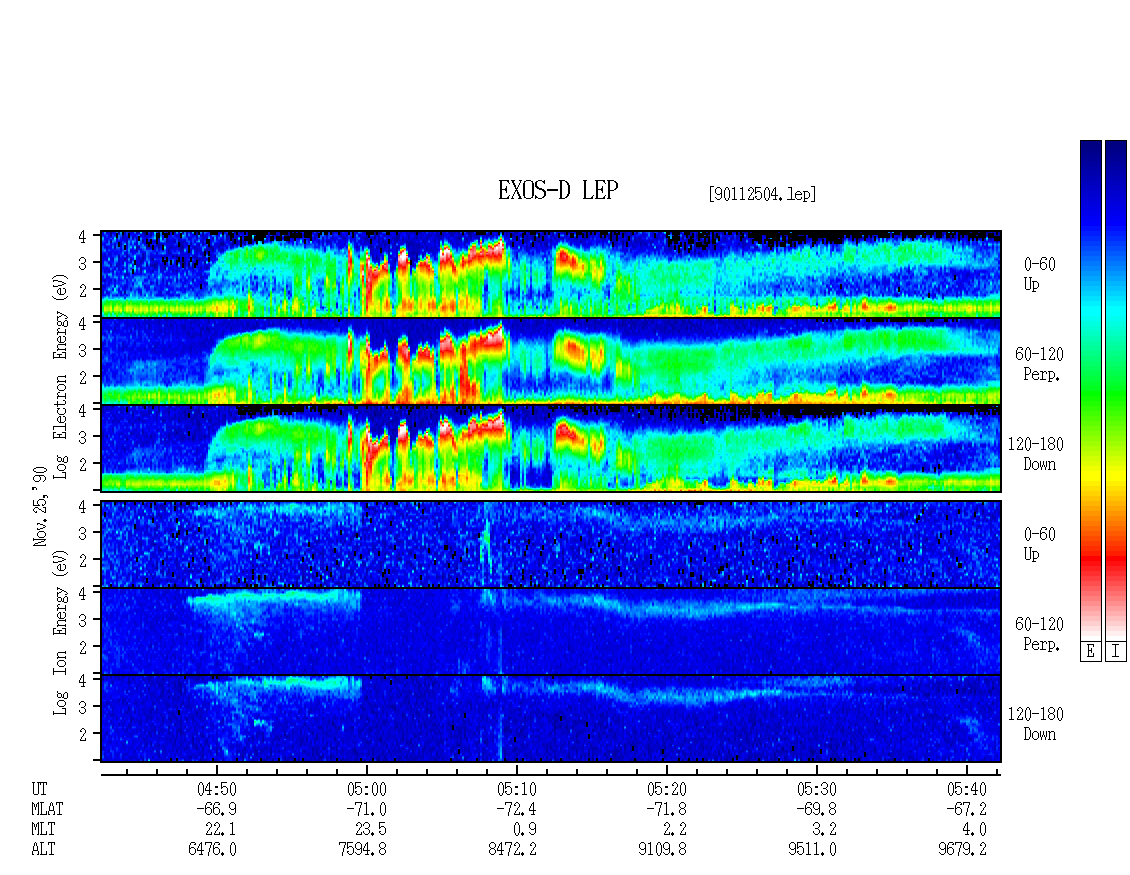The height and width of the screenshot is (875, 1130).
Task: Click the ion color bar labeled I
Action: pyautogui.click(x=1116, y=390)
